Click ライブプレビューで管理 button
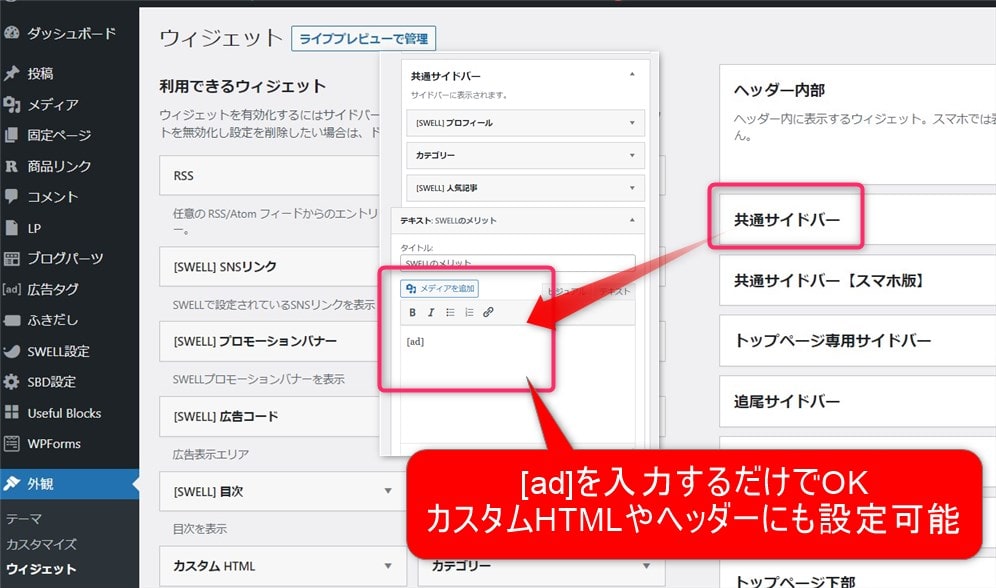The width and height of the screenshot is (996, 588). [x=363, y=39]
